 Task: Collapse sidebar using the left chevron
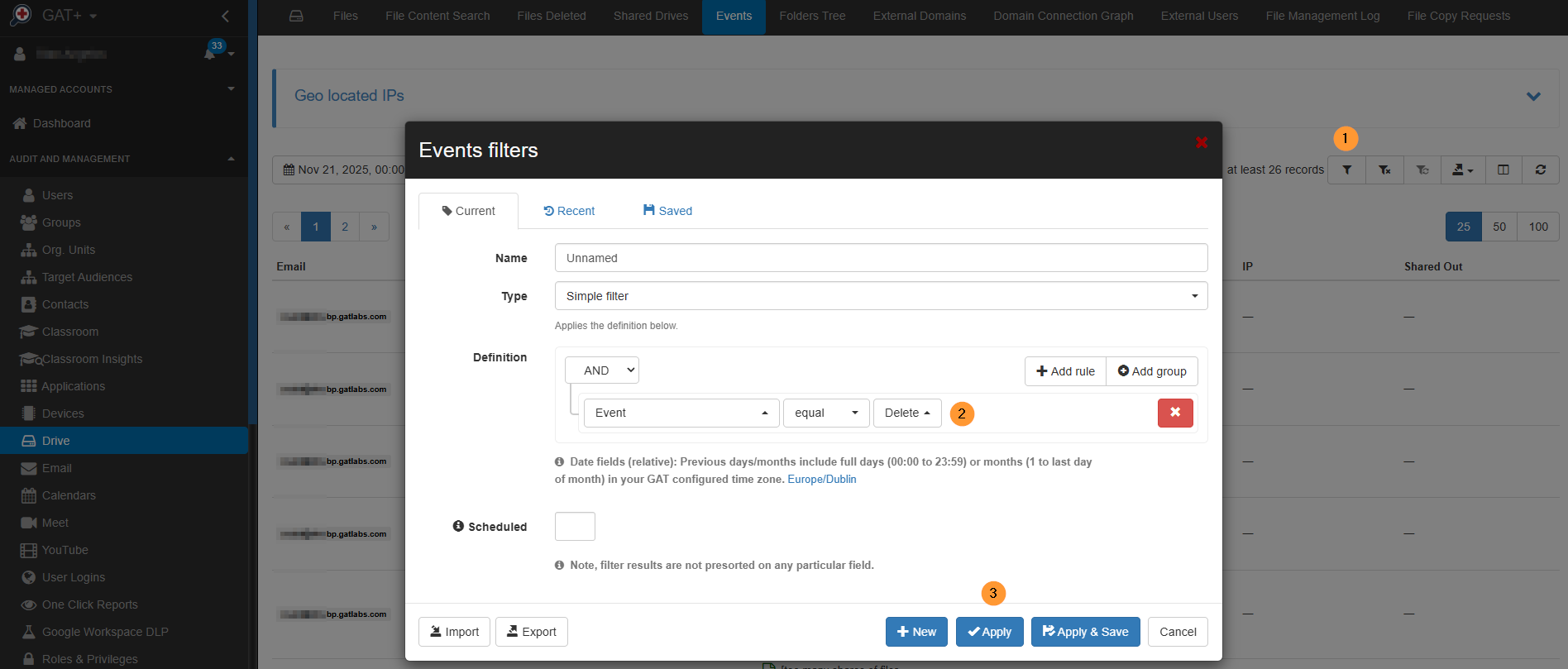coord(225,16)
